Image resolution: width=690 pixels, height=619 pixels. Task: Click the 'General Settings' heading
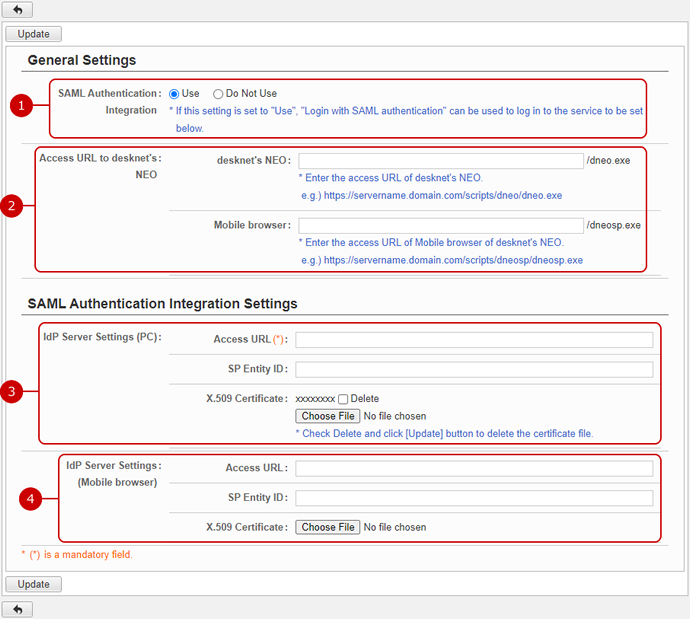click(x=82, y=60)
